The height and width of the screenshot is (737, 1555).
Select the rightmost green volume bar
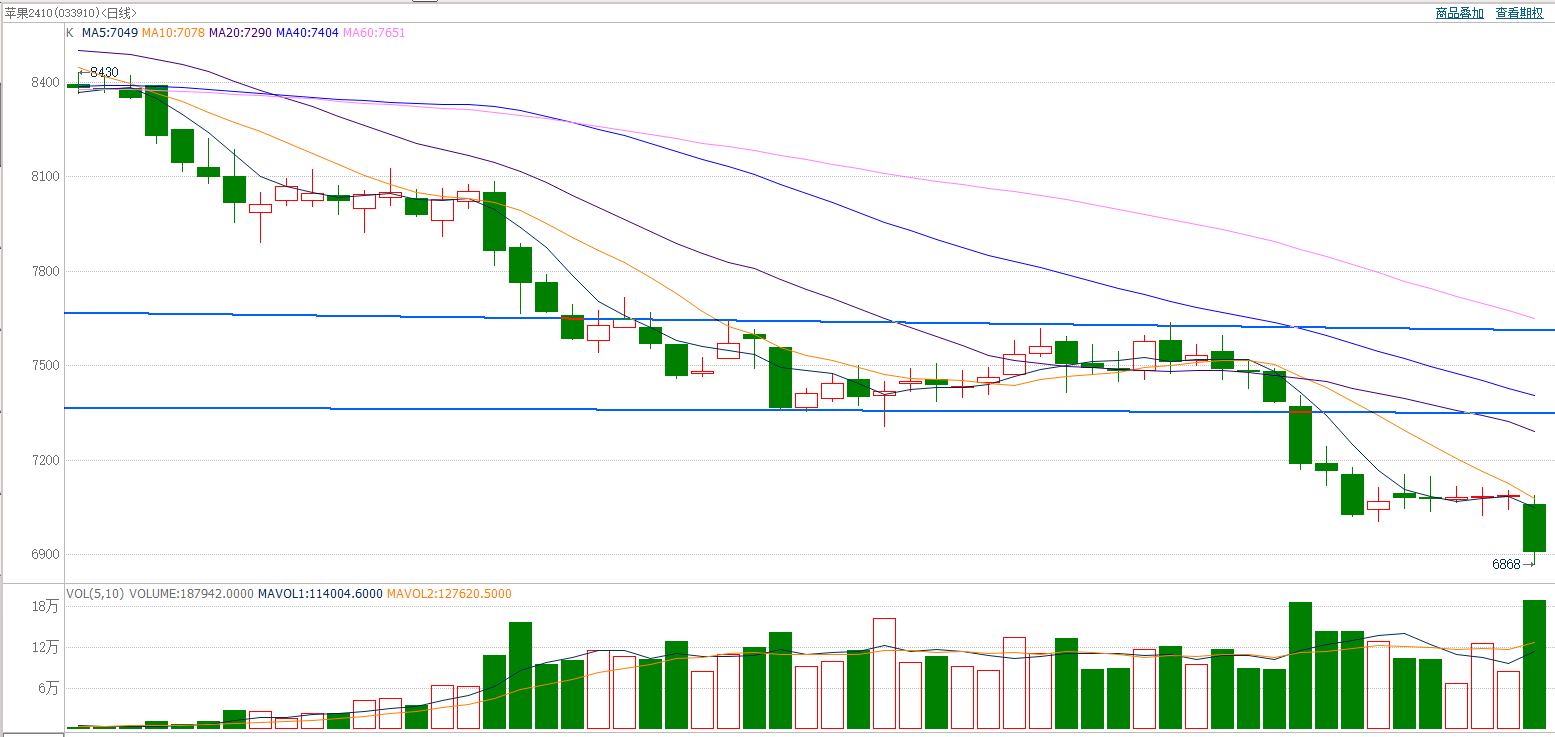pos(1534,664)
